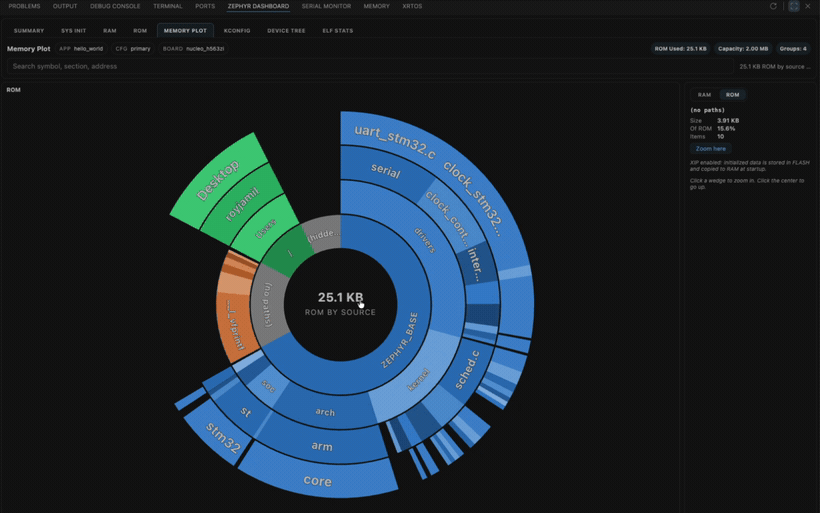Open the Debug Console tab
Viewport: 820px width, 513px height.
pyautogui.click(x=115, y=6)
